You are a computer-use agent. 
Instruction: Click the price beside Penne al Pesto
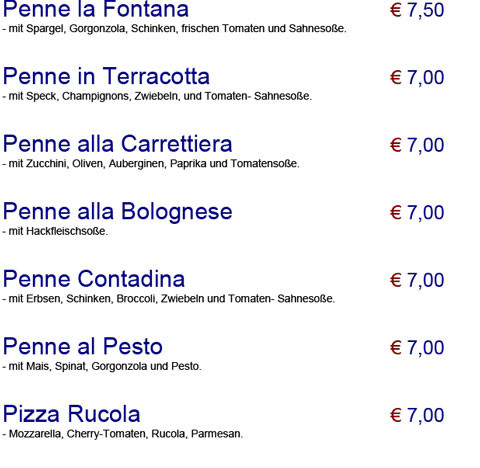pos(417,348)
